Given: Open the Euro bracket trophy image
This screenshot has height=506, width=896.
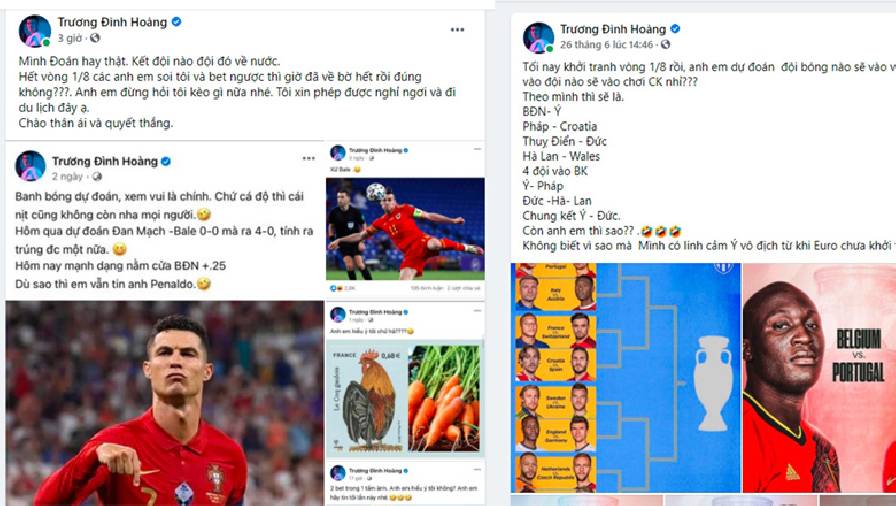Looking at the screenshot, I should pos(626,378).
